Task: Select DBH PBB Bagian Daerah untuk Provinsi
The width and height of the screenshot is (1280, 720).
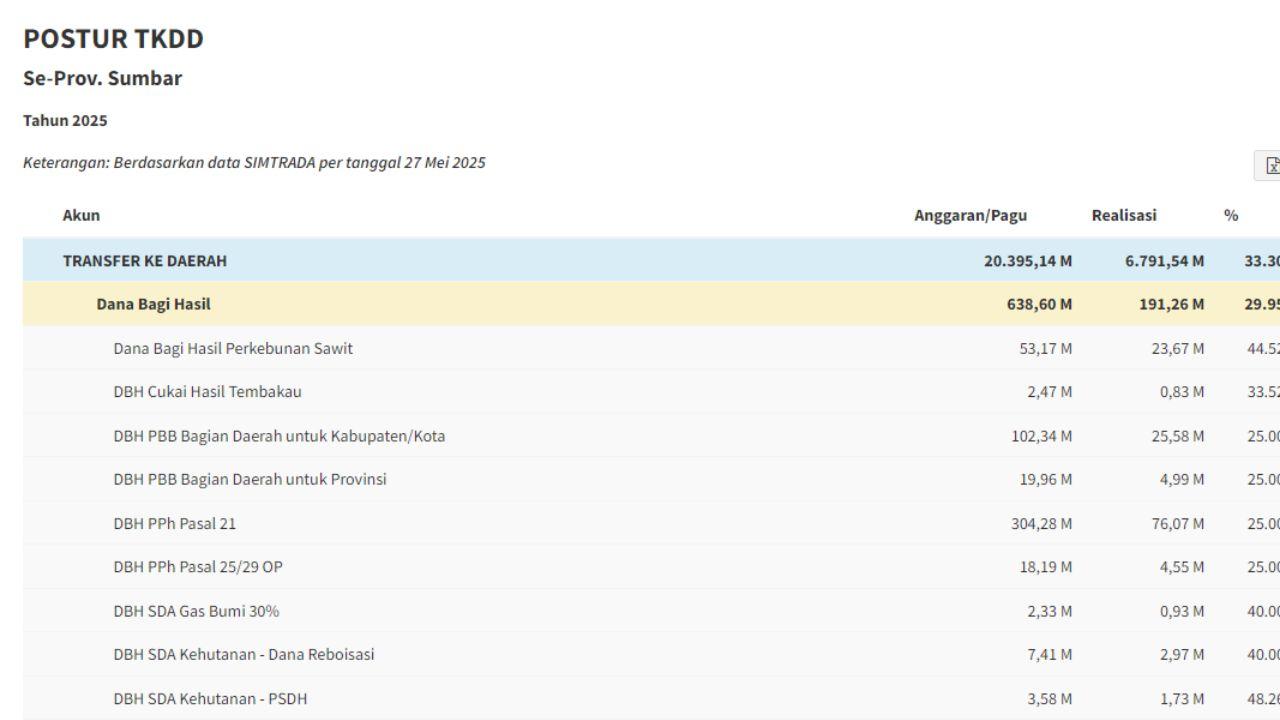Action: 250,479
